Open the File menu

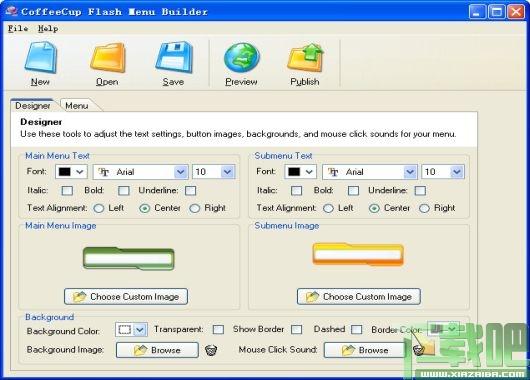[x=18, y=29]
